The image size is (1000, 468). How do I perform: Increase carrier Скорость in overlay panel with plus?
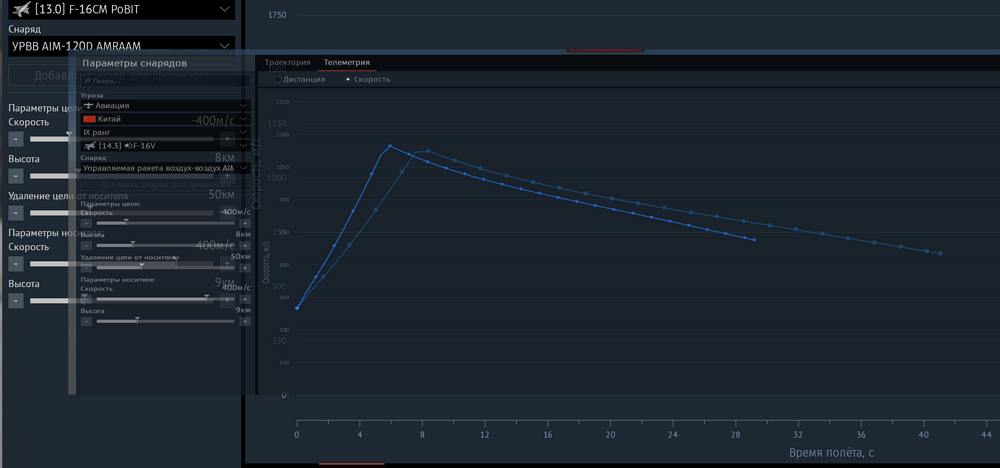(244, 300)
